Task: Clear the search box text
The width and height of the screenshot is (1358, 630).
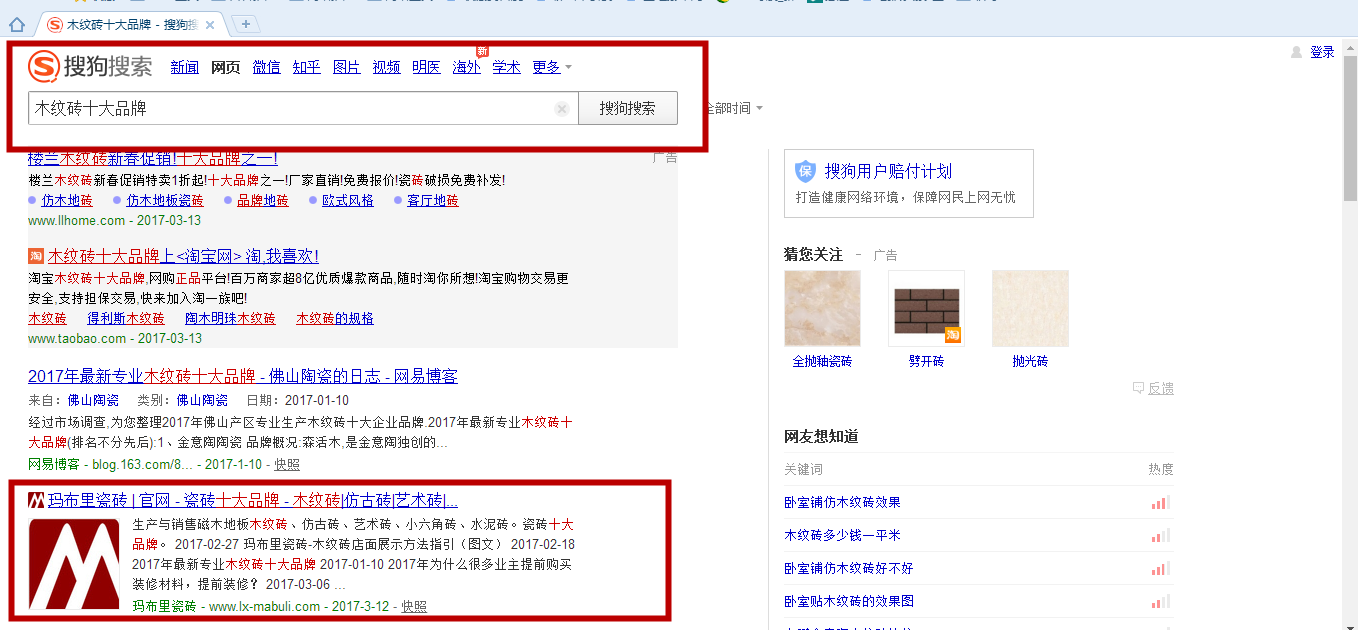Action: [x=562, y=109]
